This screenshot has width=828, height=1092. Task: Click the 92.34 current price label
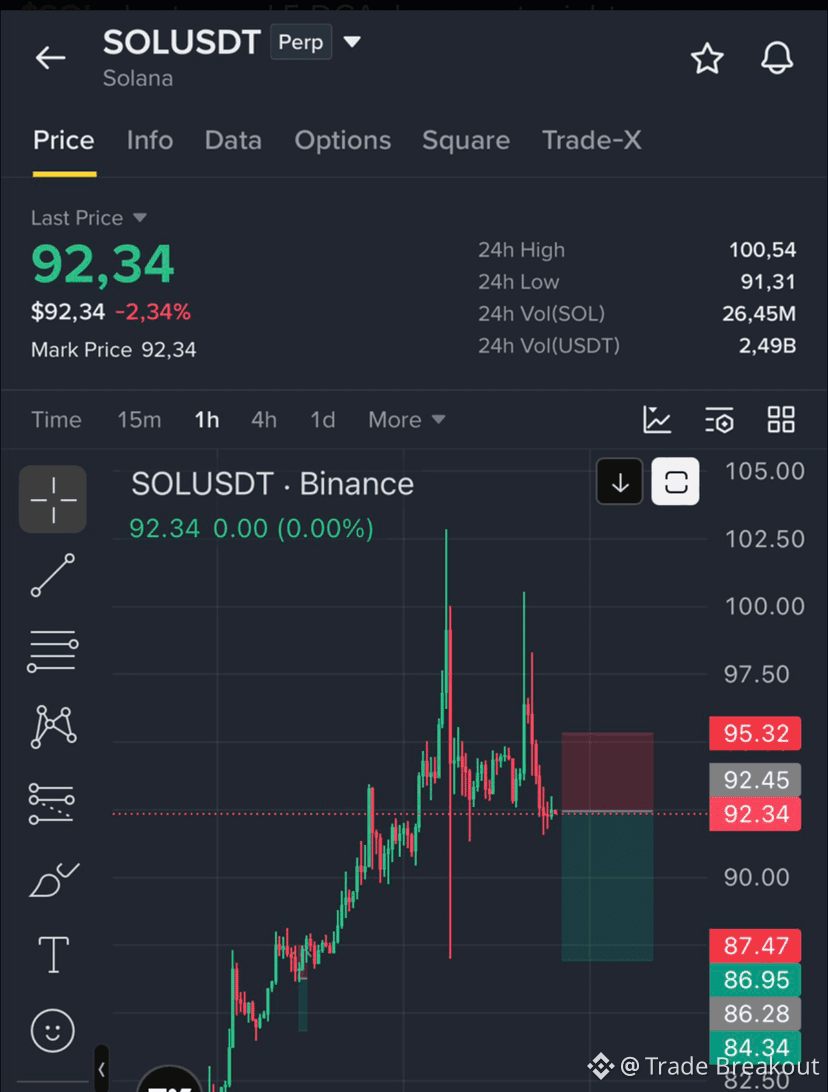point(756,813)
